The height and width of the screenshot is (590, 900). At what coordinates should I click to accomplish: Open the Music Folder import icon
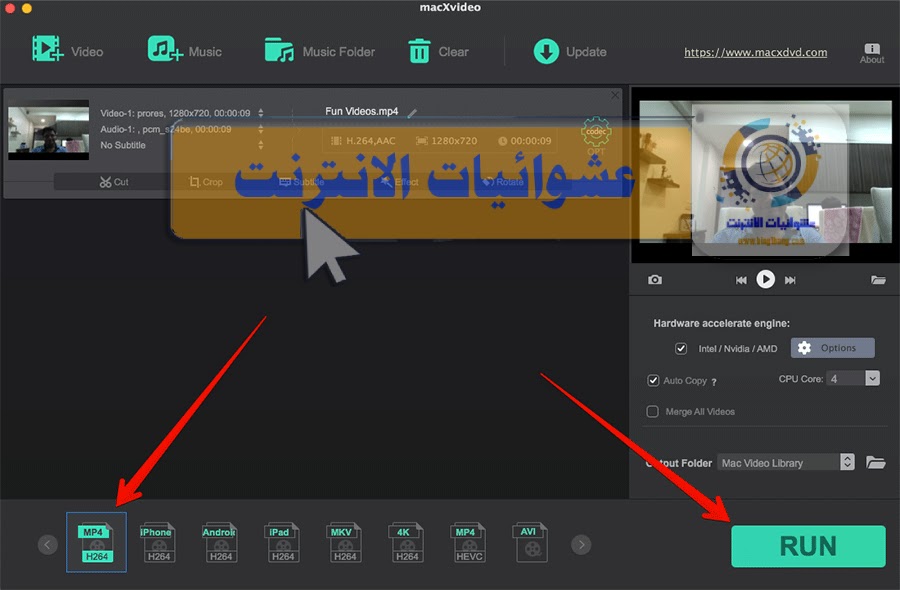pyautogui.click(x=279, y=51)
